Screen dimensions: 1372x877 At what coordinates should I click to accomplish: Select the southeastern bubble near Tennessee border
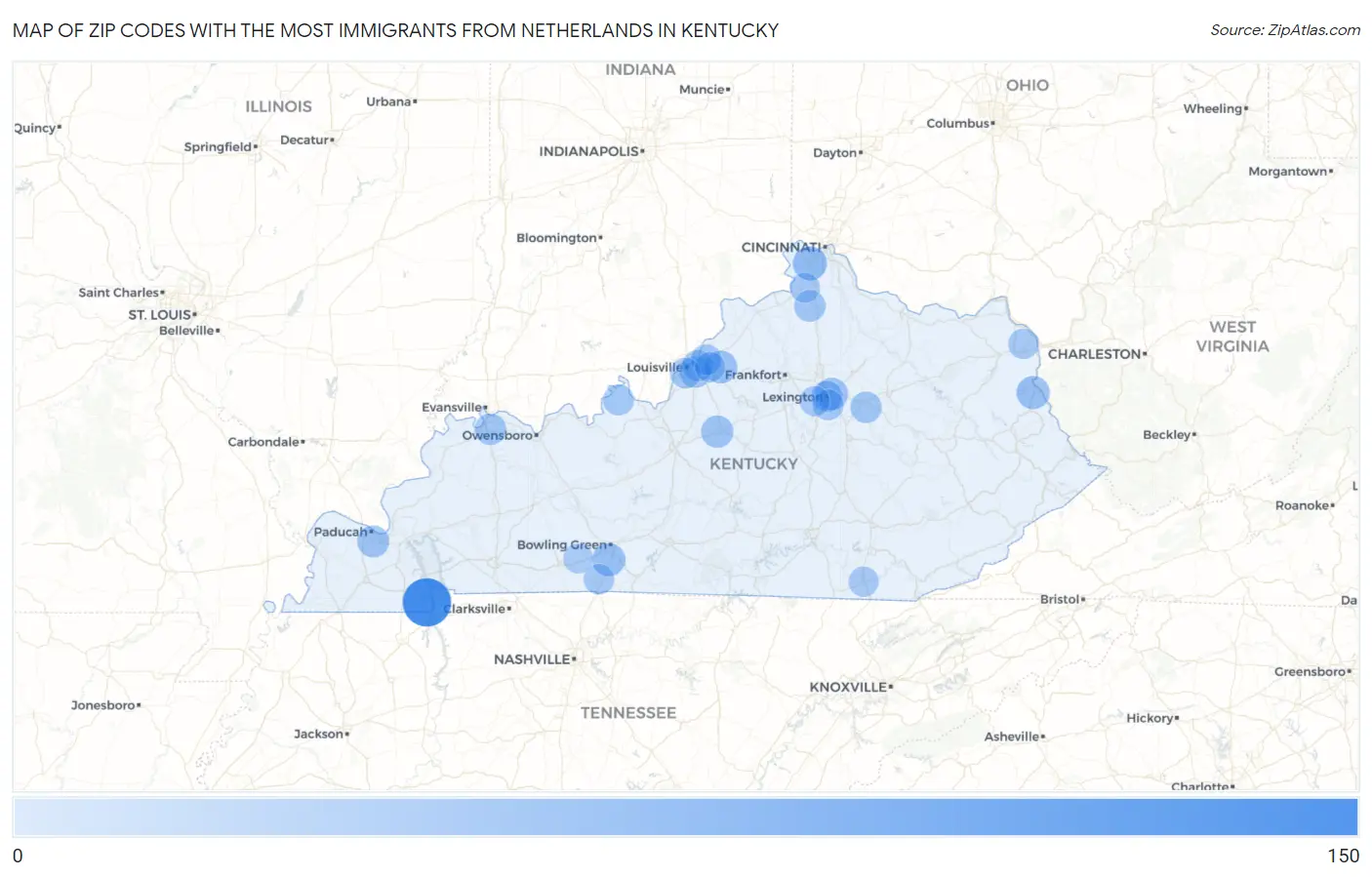tap(863, 581)
